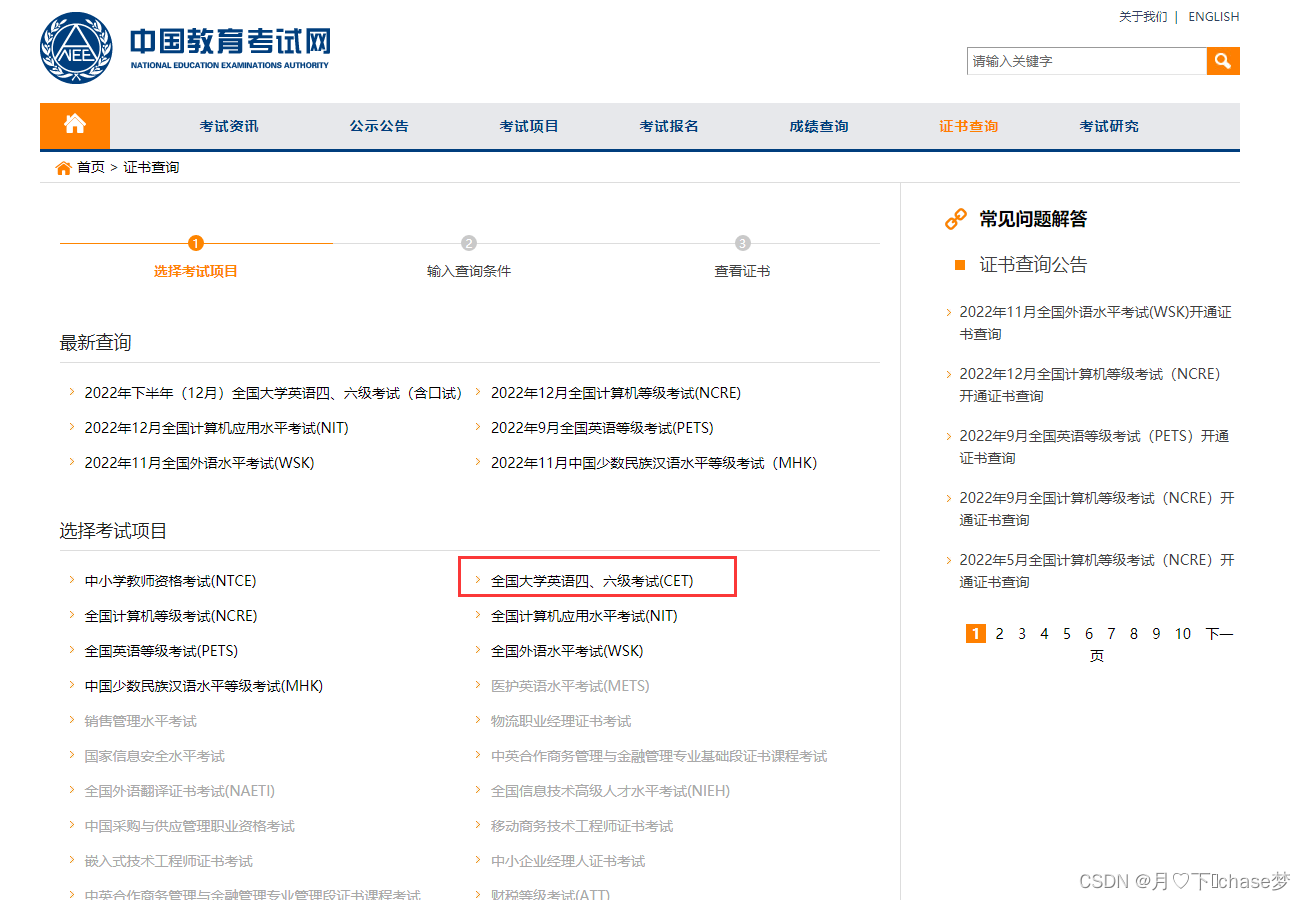
Task: Click 证书查询 in the breadcrumb
Action: coord(152,167)
